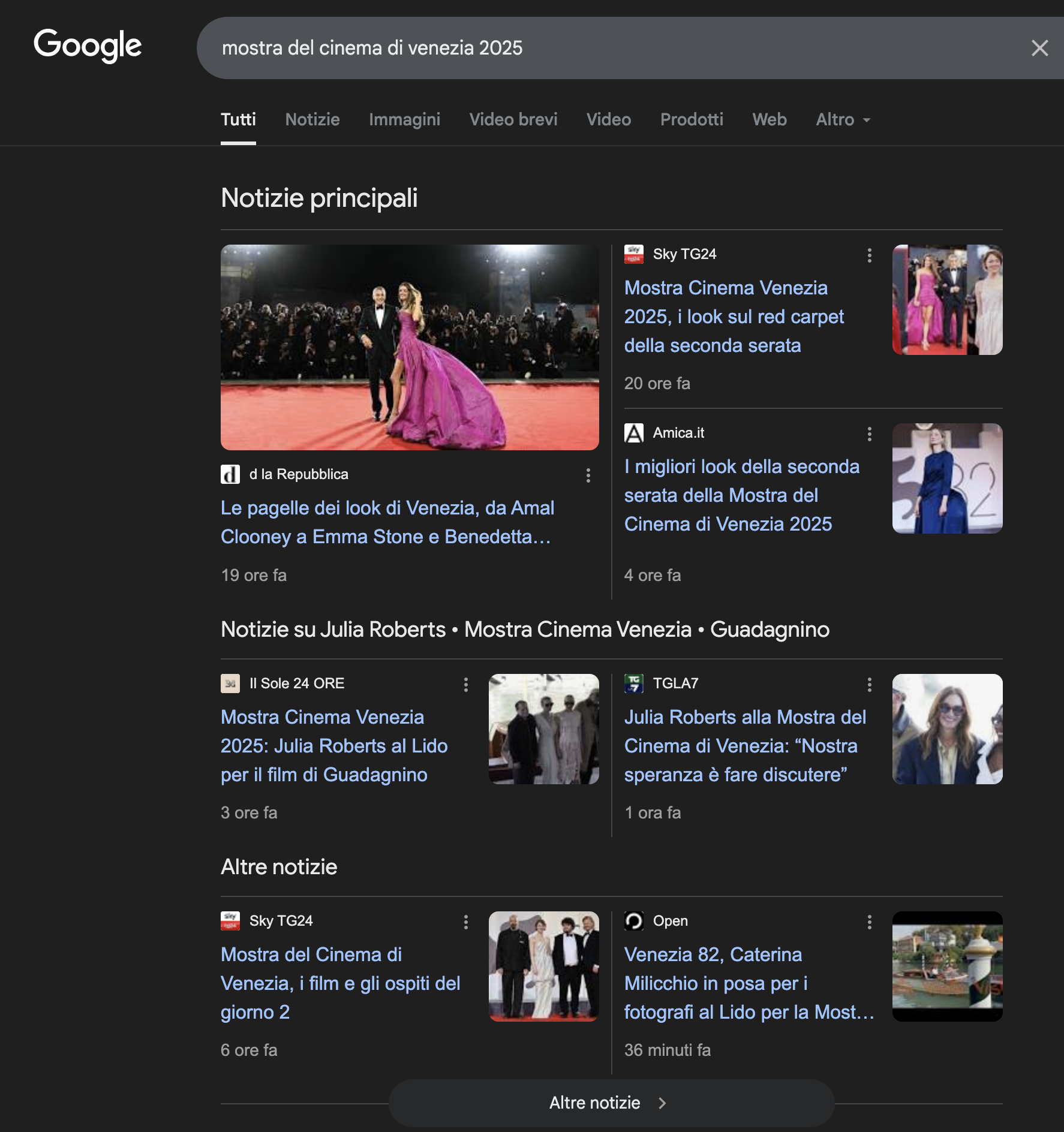Click the arrow on Altre notizie button
The width and height of the screenshot is (1064, 1132).
pos(662,1103)
